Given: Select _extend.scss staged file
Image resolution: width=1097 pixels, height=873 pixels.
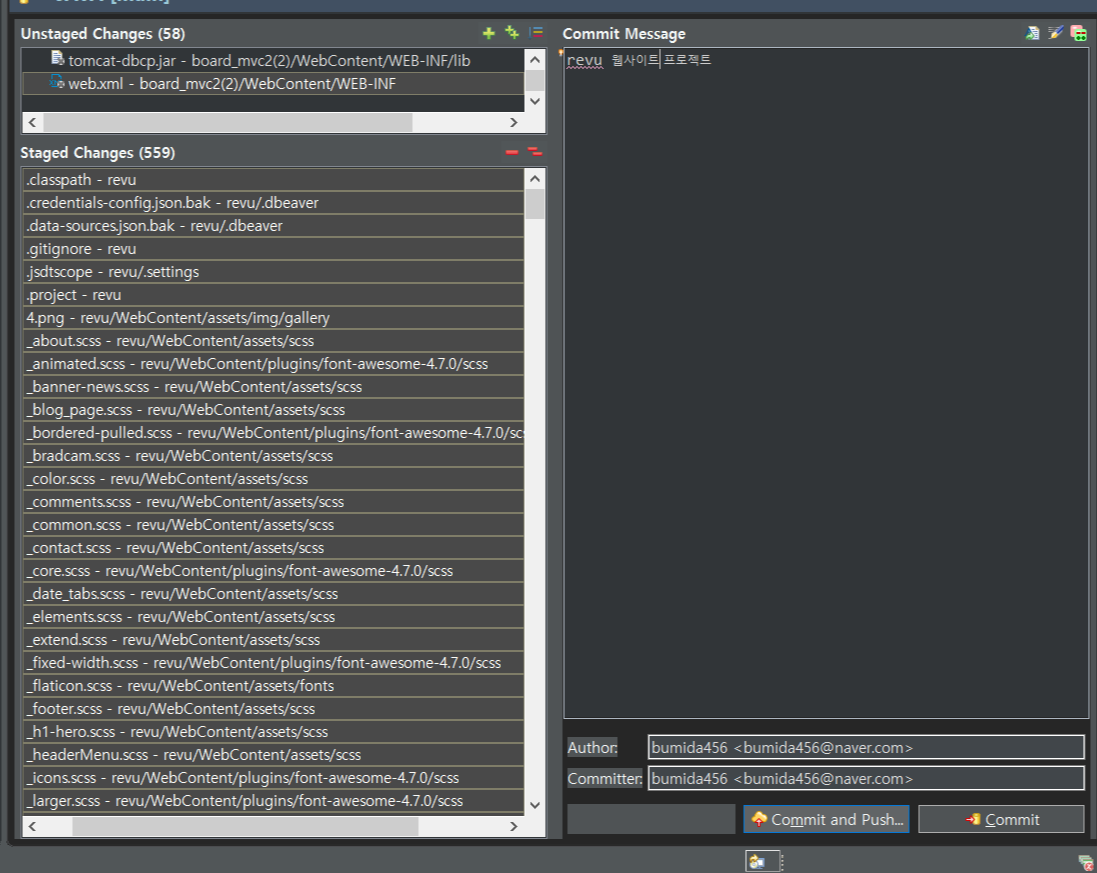Looking at the screenshot, I should 274,640.
